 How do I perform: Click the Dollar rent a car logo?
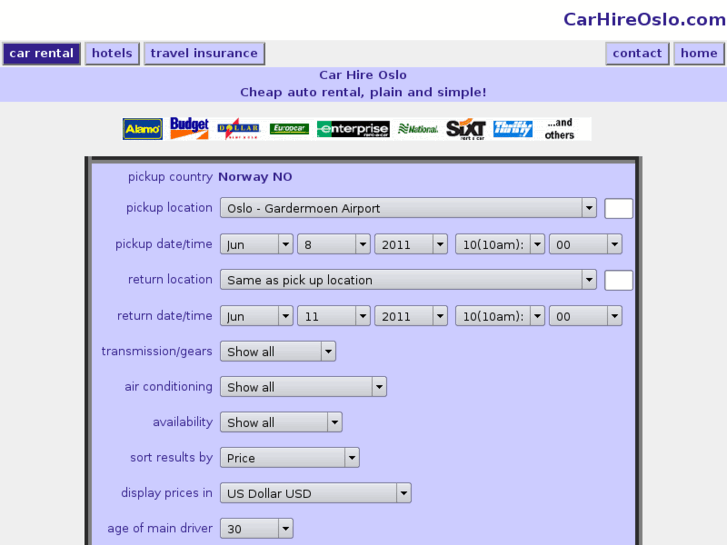[x=238, y=128]
